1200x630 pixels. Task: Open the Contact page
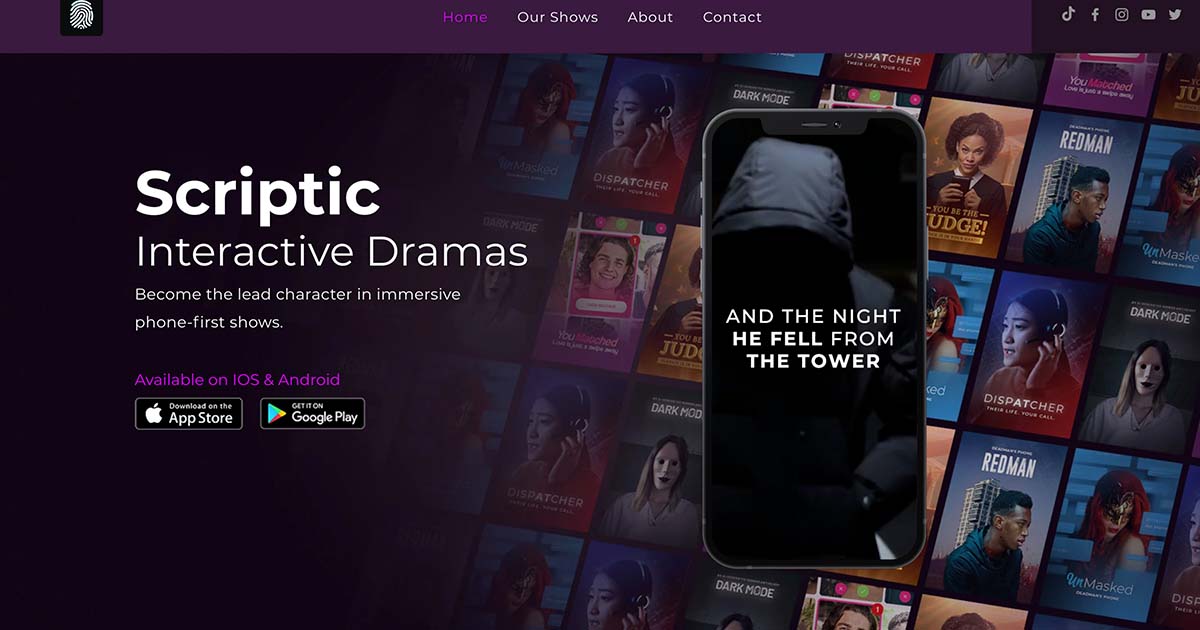coord(732,17)
